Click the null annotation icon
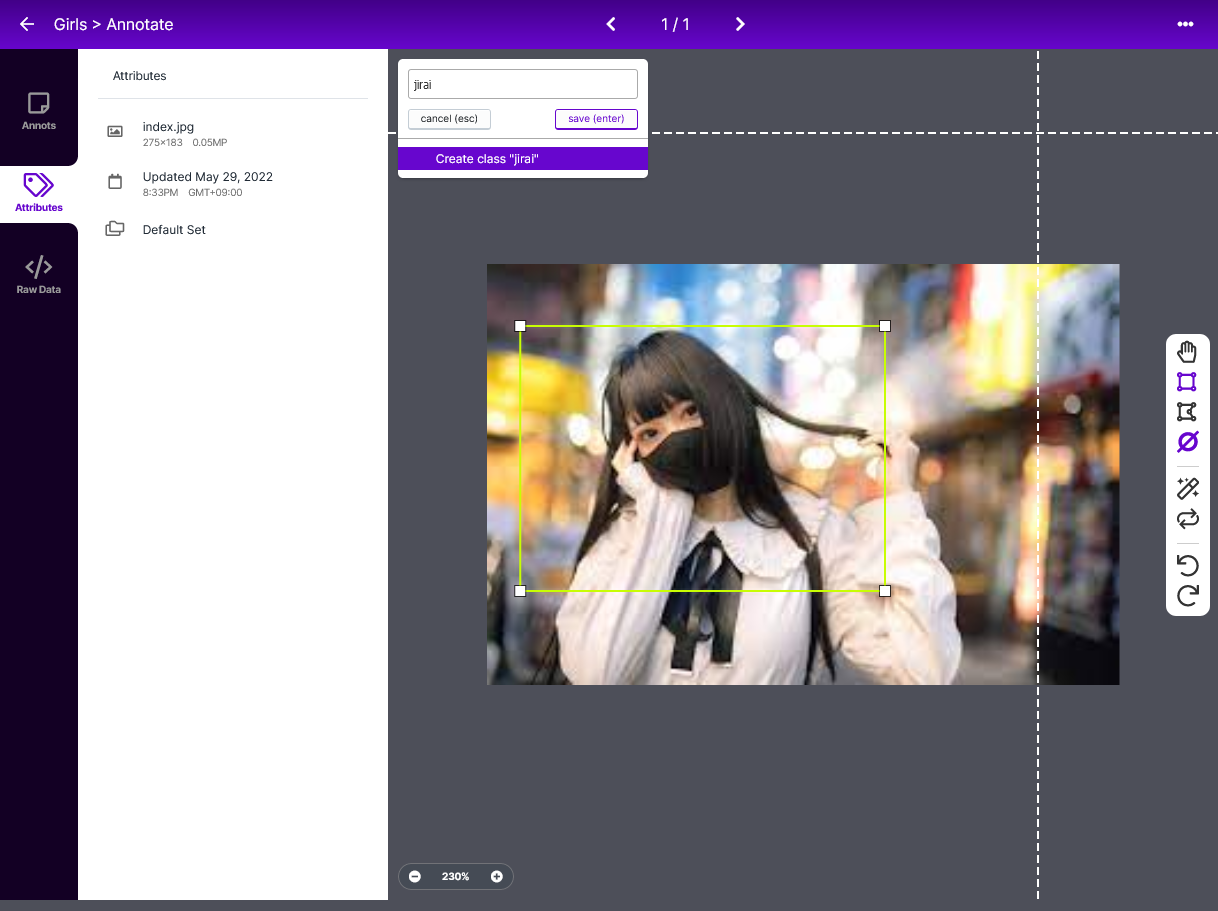The height and width of the screenshot is (911, 1218). tap(1187, 442)
